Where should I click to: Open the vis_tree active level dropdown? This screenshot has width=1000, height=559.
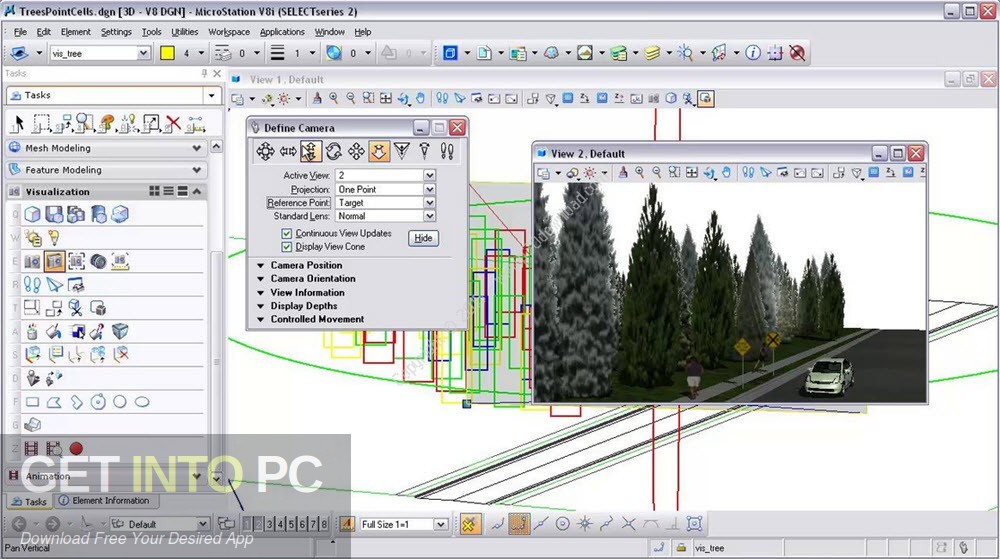(x=143, y=54)
